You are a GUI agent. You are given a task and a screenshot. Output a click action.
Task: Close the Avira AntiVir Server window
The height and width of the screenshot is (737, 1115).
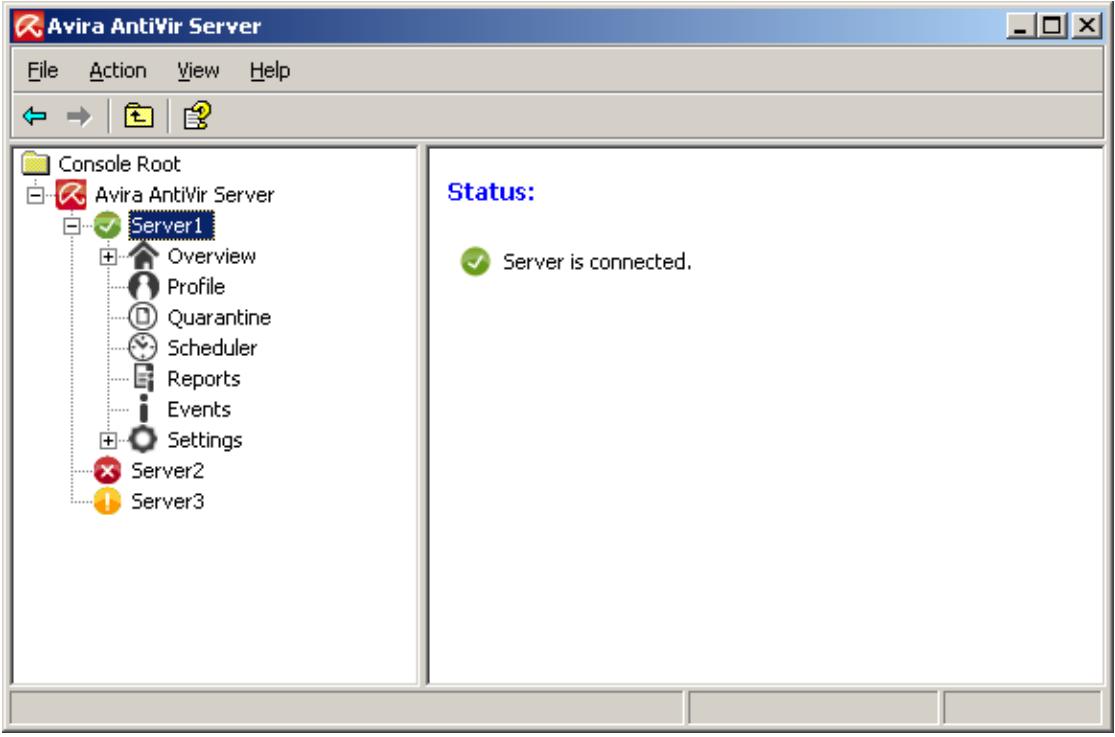click(1087, 27)
